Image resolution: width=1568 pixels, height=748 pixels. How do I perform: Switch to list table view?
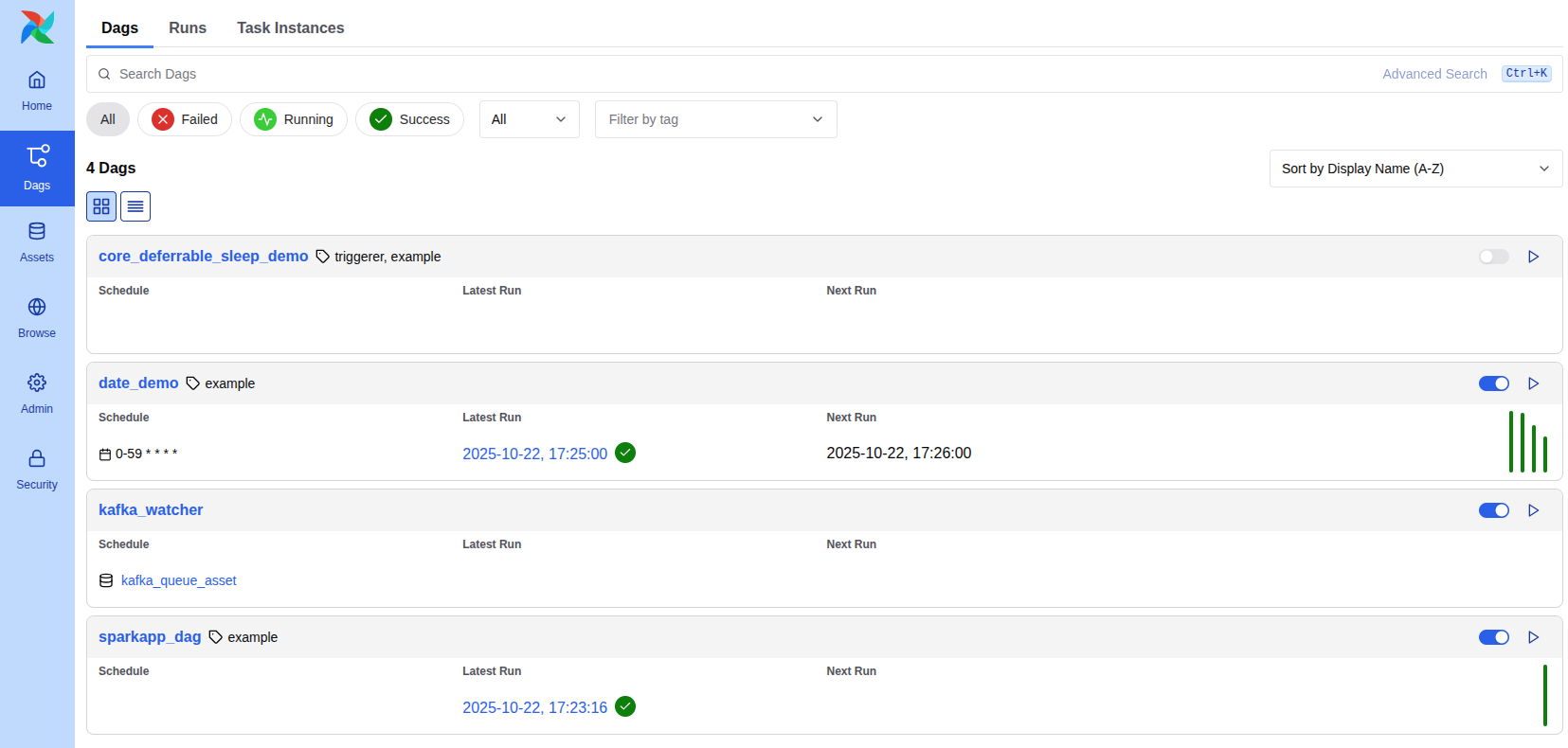click(x=135, y=206)
